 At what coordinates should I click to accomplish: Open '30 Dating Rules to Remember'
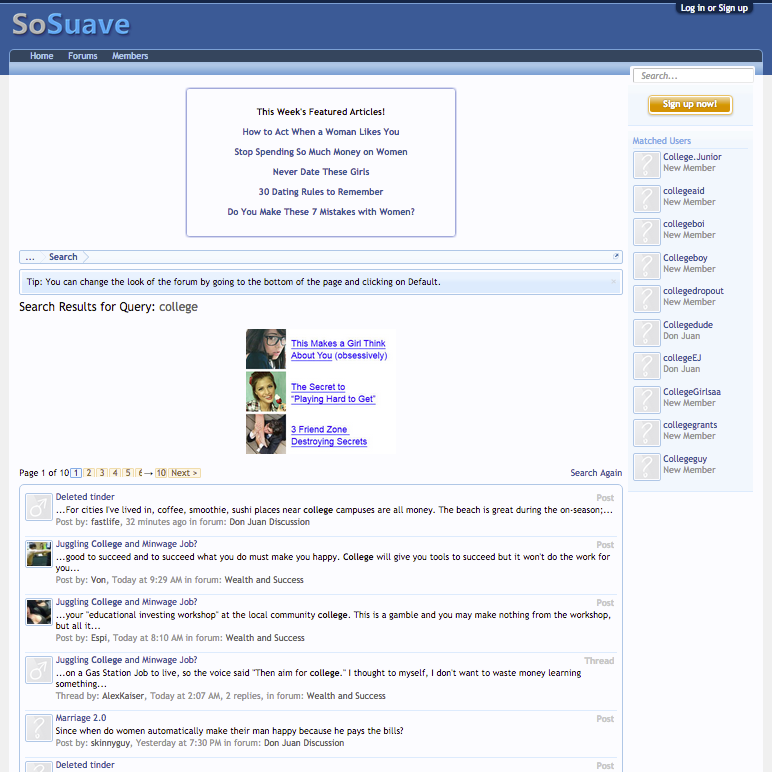321,192
